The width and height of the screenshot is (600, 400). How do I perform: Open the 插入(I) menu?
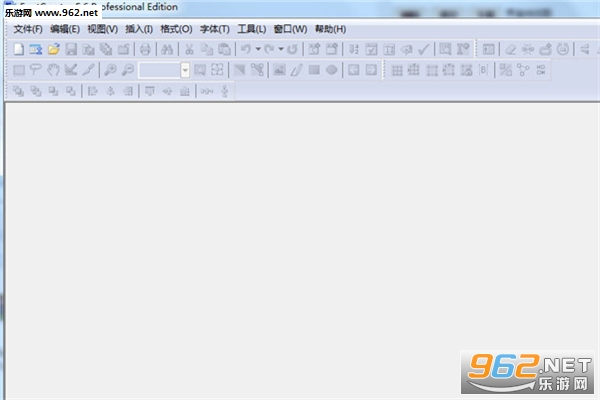tap(139, 29)
